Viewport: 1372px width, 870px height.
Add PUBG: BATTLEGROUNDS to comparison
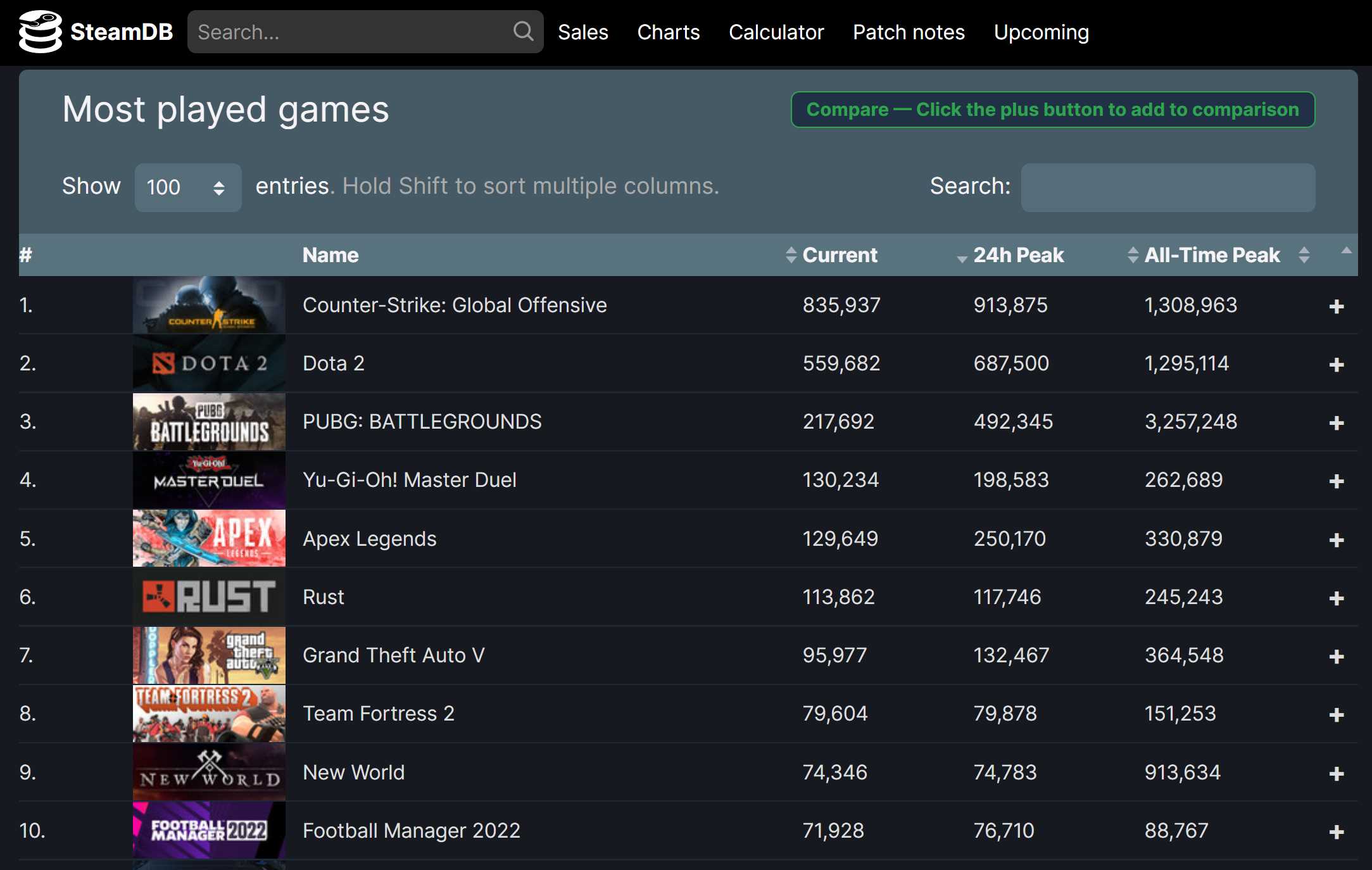(x=1336, y=423)
